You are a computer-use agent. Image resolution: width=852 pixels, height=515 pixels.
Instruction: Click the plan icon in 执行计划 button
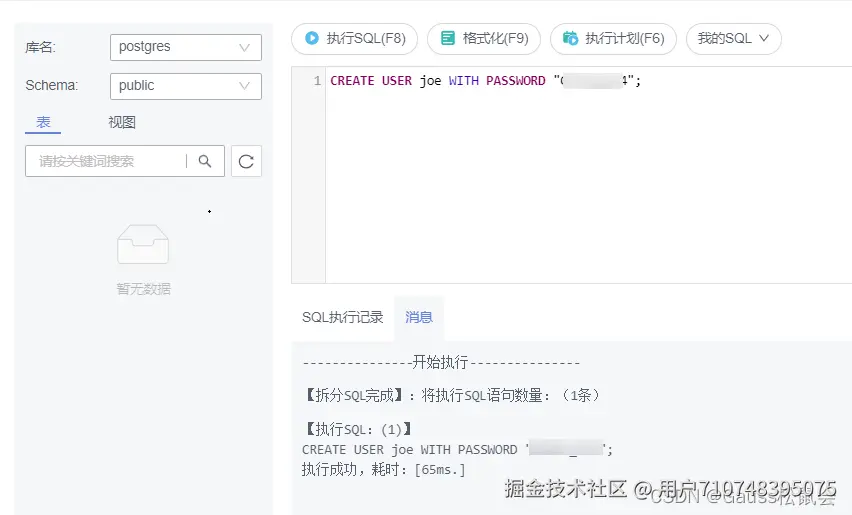point(570,38)
